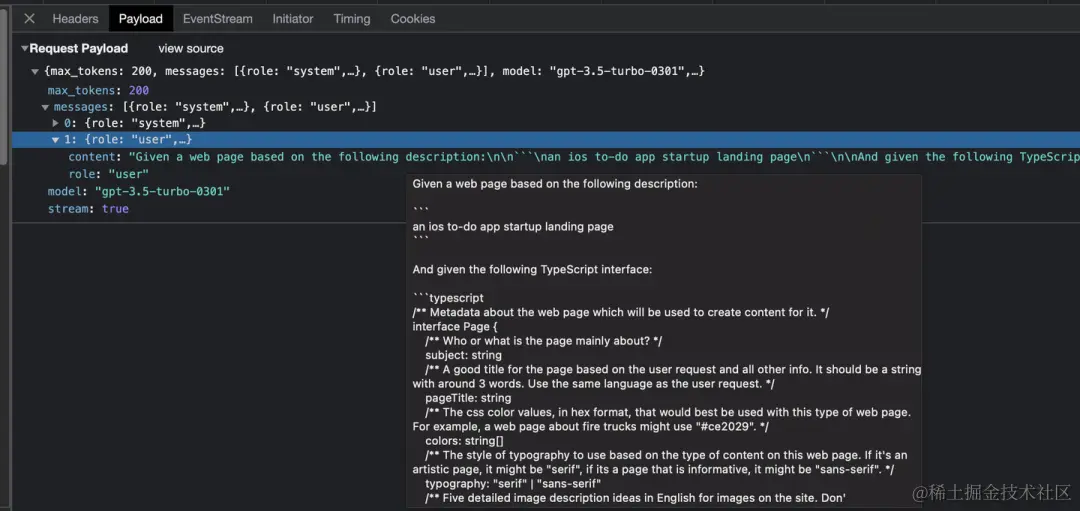Viewport: 1080px width, 511px height.
Task: Open the EventStream tab
Action: 218,19
